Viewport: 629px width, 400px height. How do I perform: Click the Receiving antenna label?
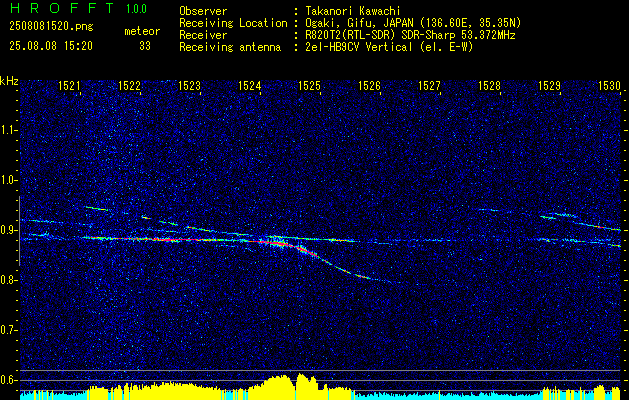230,47
